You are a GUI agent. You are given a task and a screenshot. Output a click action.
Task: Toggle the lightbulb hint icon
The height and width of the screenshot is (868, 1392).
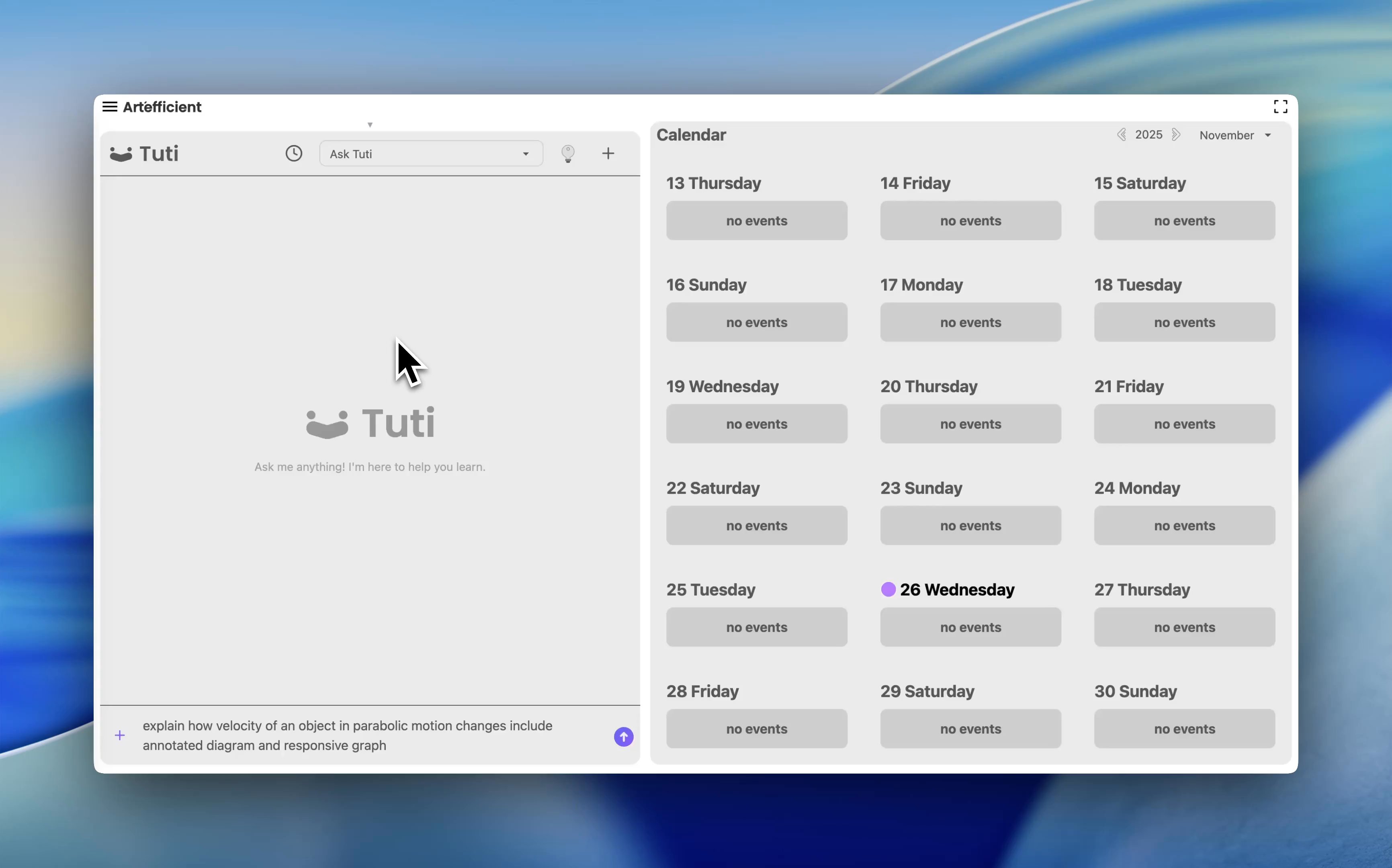point(568,153)
